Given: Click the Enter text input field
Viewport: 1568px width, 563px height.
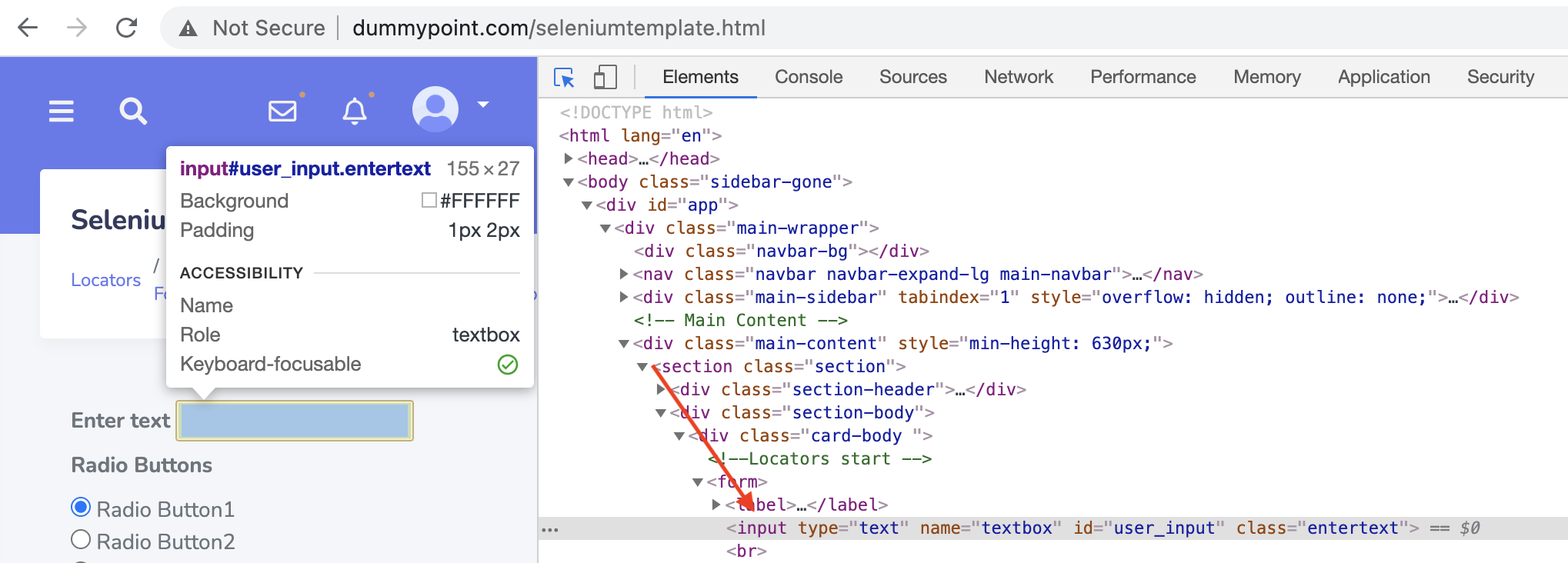Looking at the screenshot, I should 295,421.
